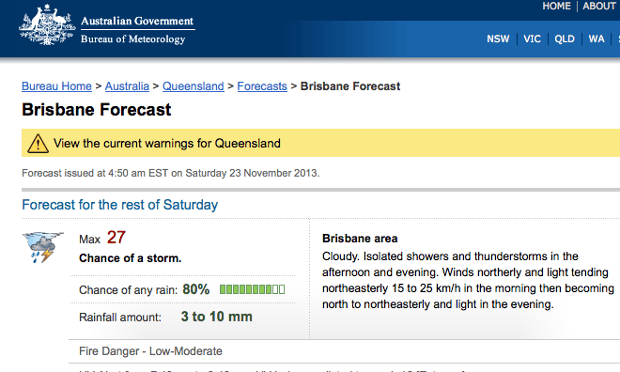Viewport: 620px width, 372px height.
Task: Click the Fire Danger Low-Moderate row
Action: (344, 351)
